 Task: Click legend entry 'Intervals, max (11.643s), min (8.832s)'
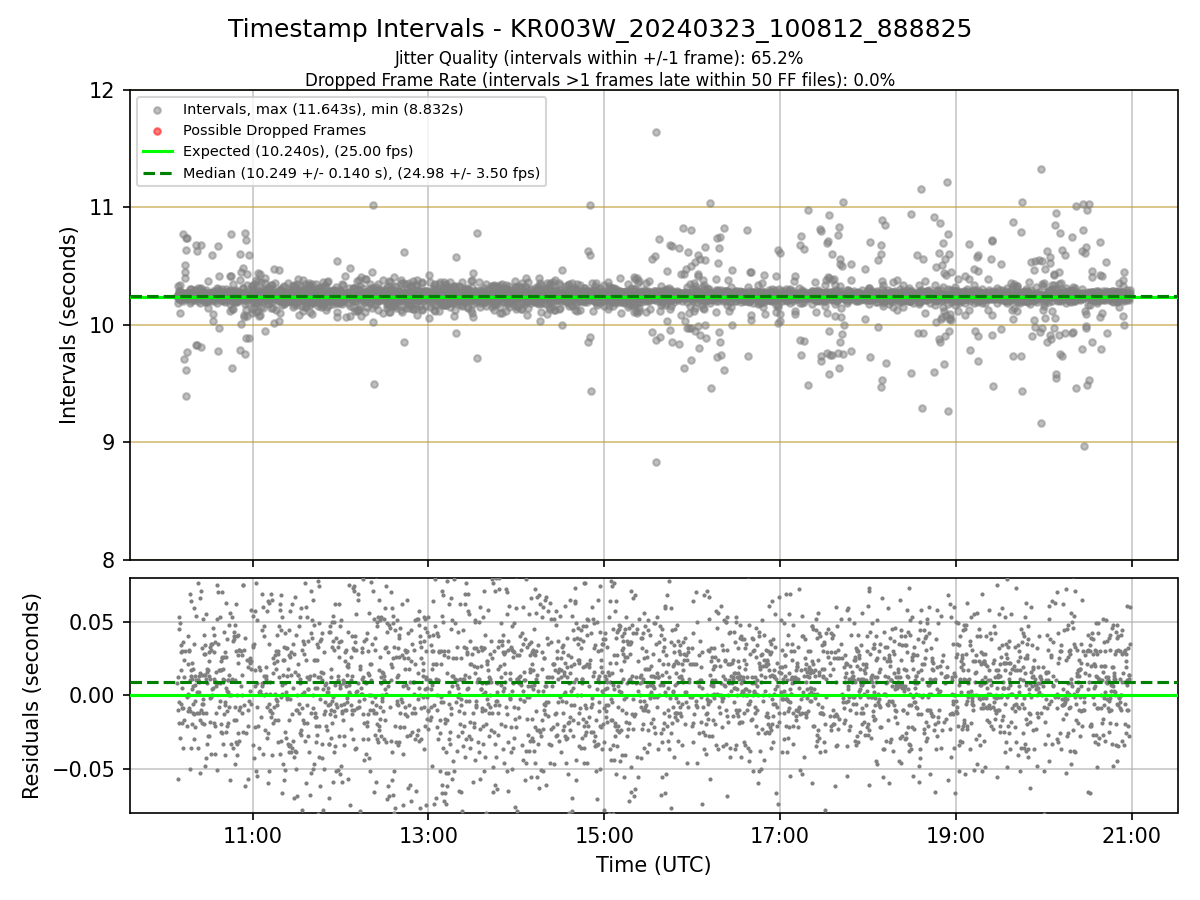[323, 108]
